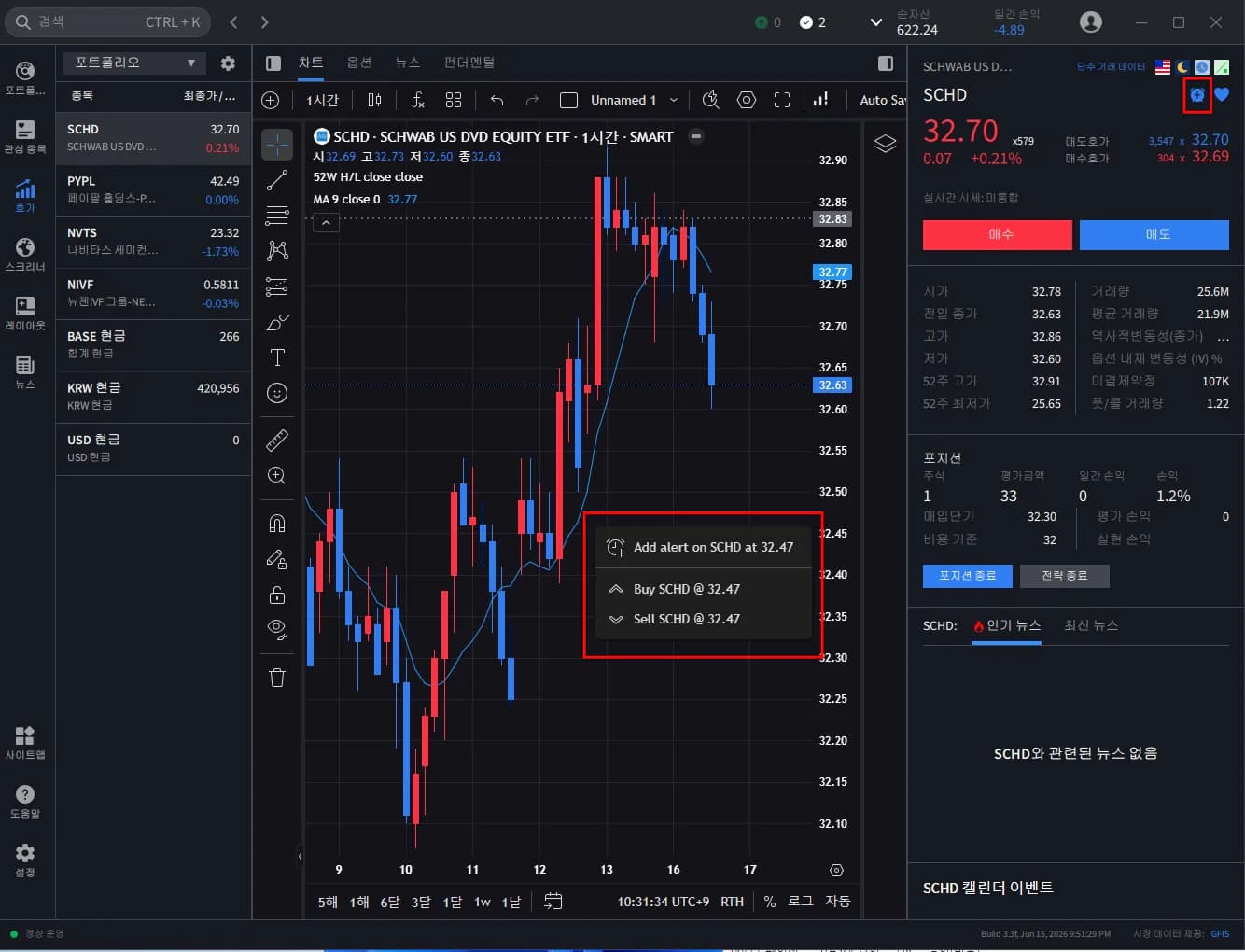The image size is (1245, 952).
Task: Open the 단주 거래 데이터 link
Action: [x=1111, y=67]
